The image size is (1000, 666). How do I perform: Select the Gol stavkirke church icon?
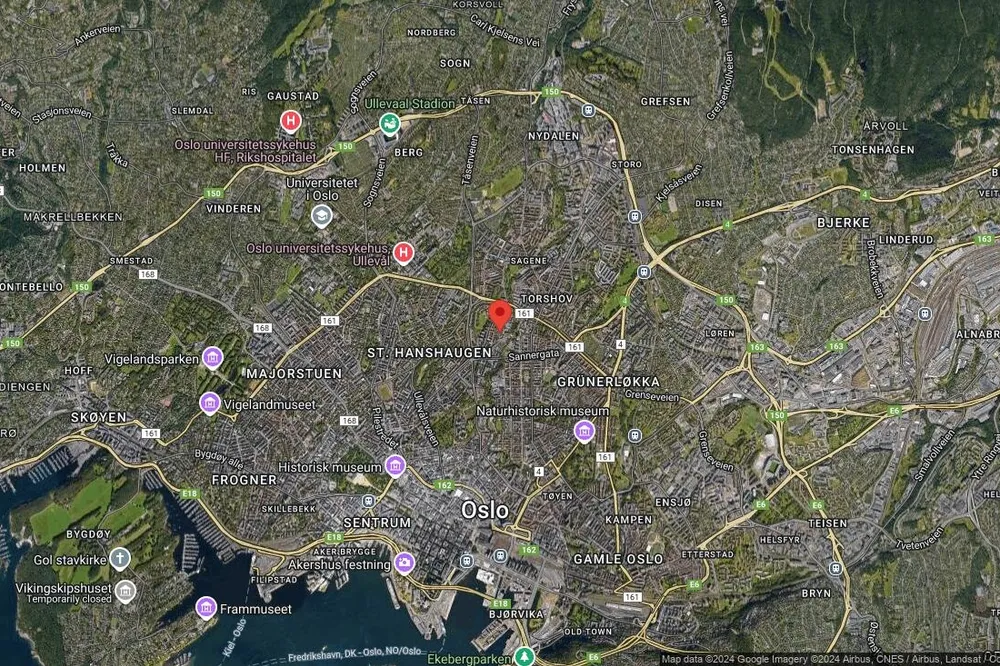[x=120, y=558]
